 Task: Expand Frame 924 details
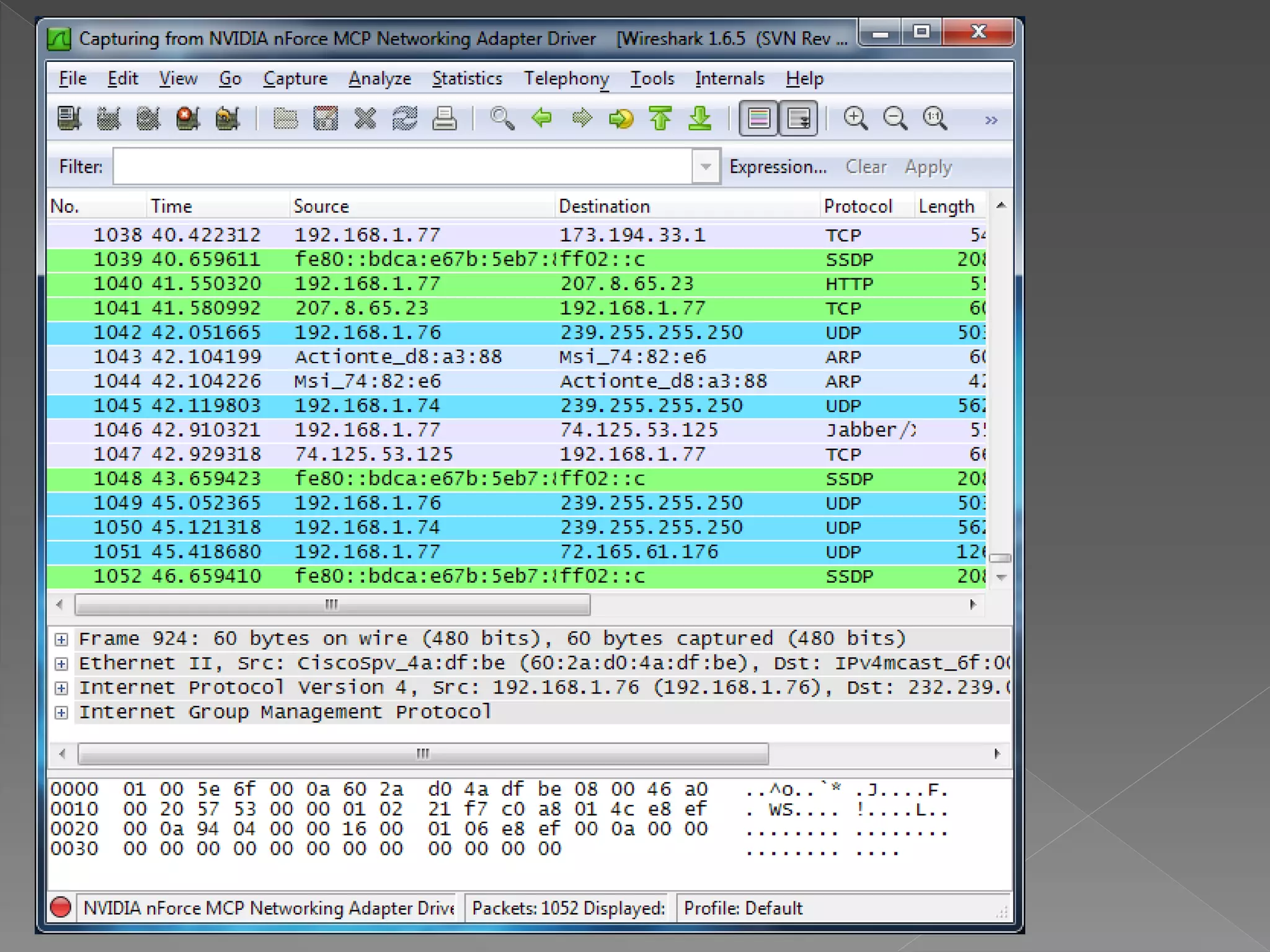(x=61, y=639)
